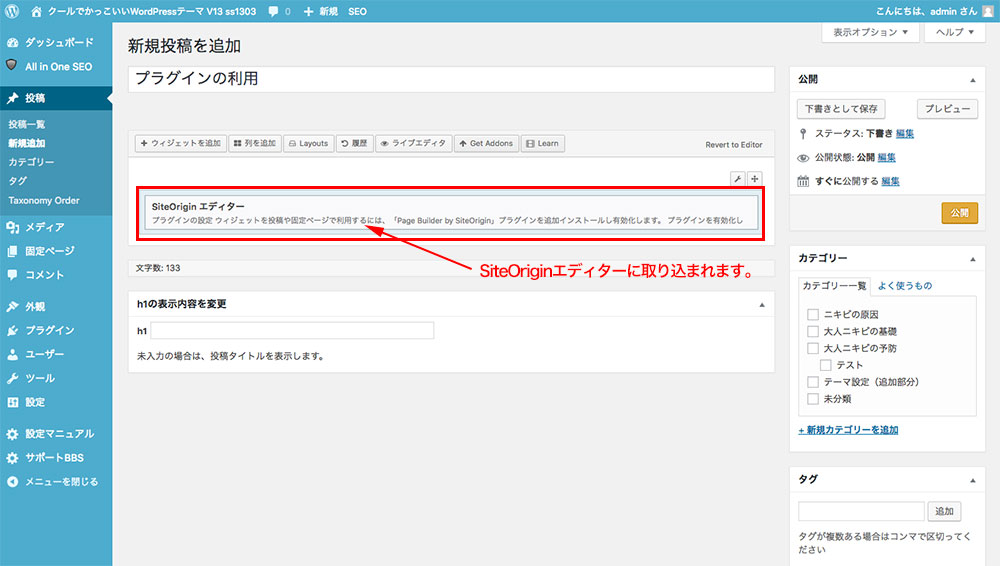The height and width of the screenshot is (566, 1000).
Task: Collapse 公開 panel arrow
Action: point(973,80)
